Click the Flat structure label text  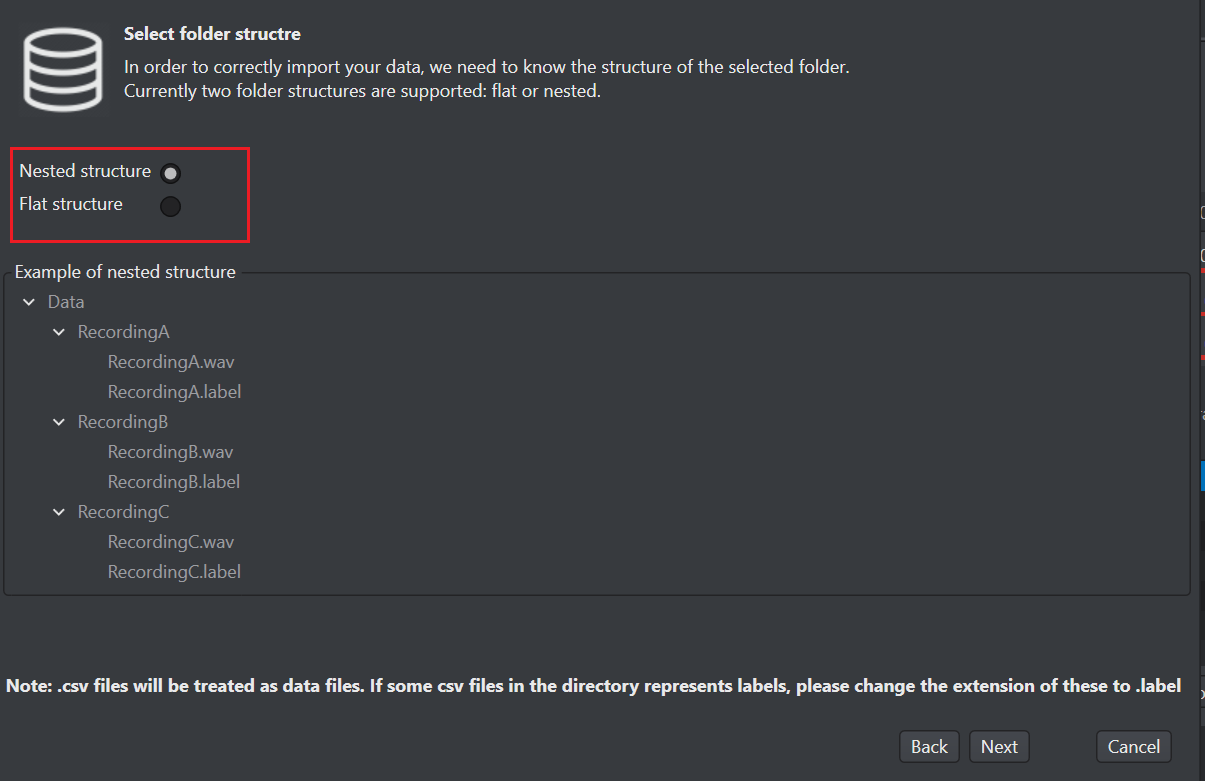coord(71,204)
